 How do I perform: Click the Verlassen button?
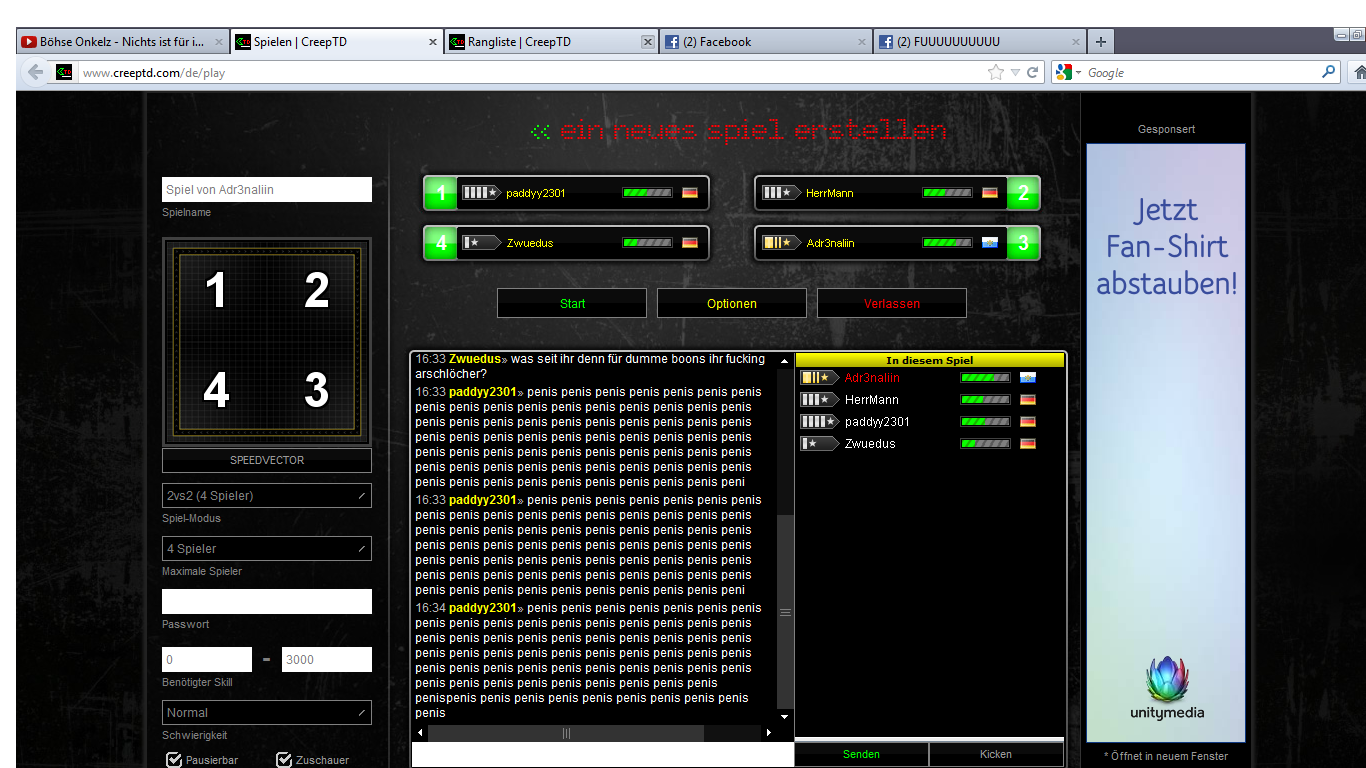(892, 304)
